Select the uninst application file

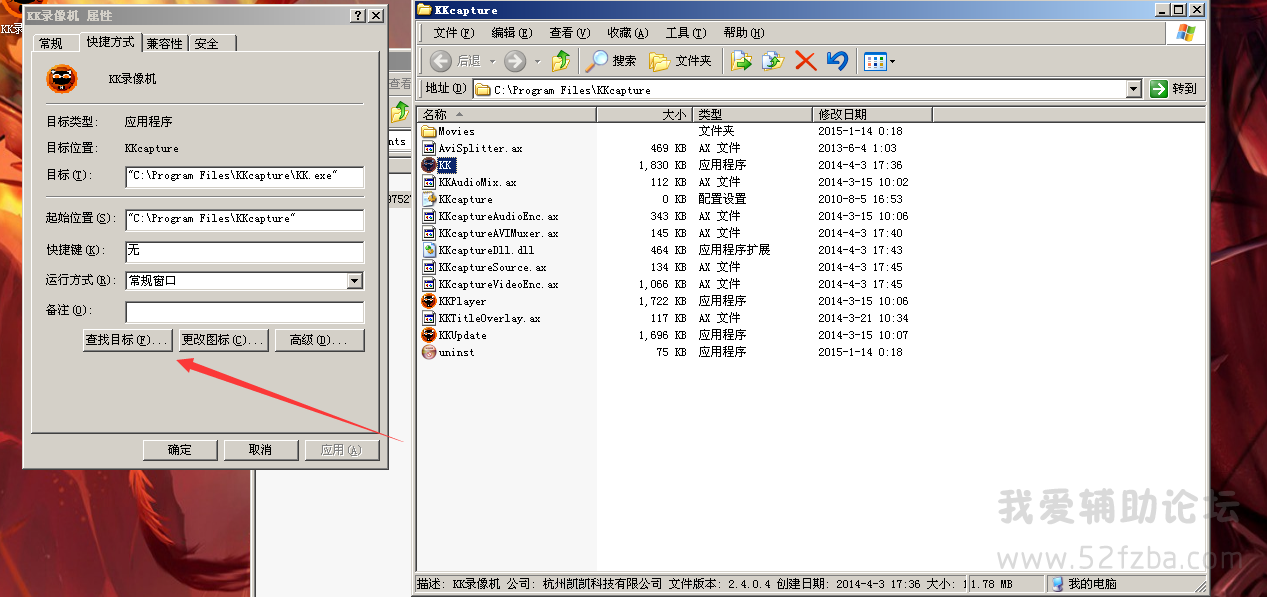click(455, 352)
